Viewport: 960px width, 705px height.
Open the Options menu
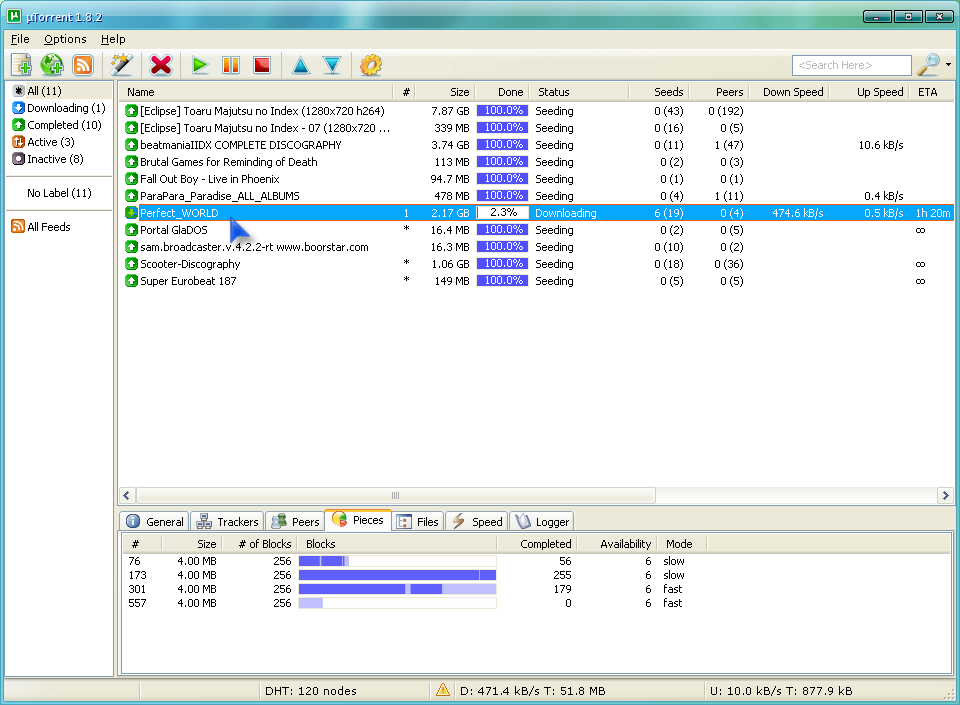click(x=65, y=39)
